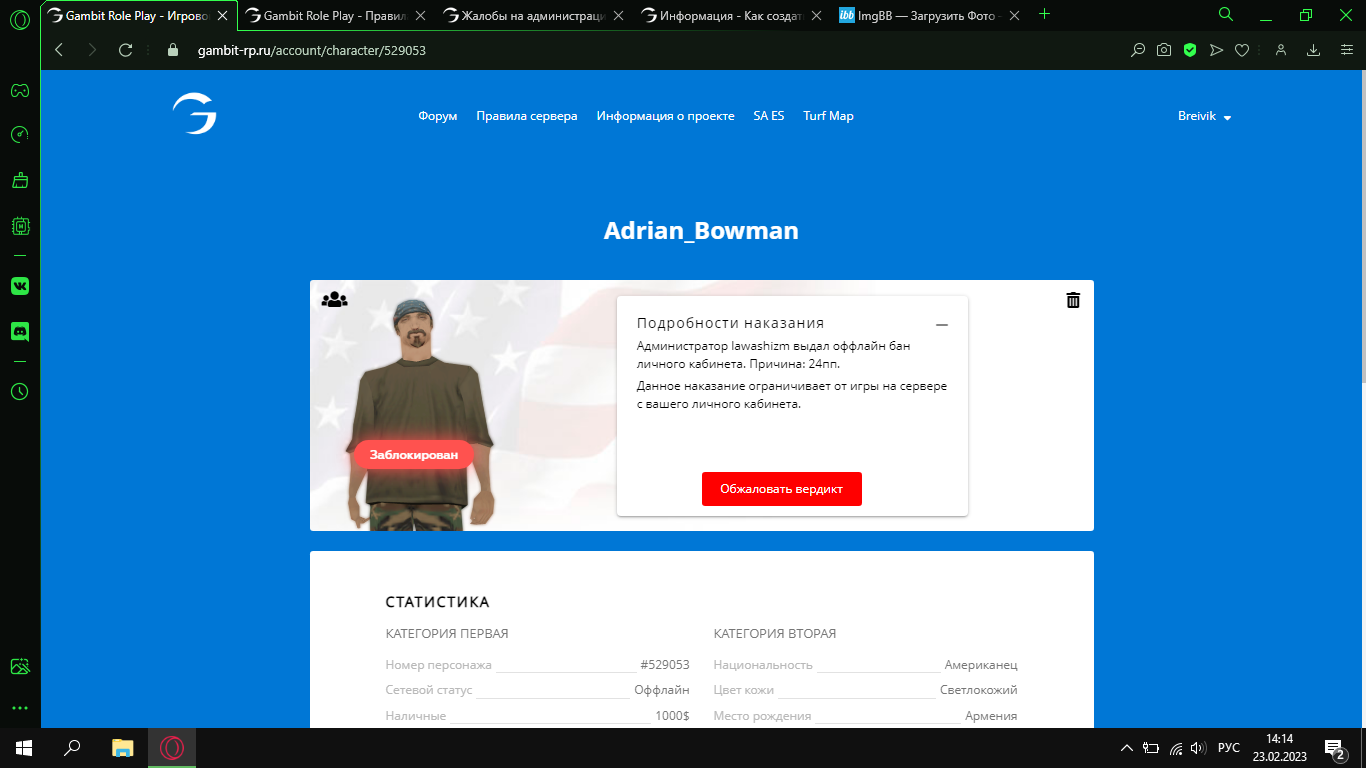The image size is (1366, 768).
Task: Click the Обжаловать вердикт button
Action: (x=781, y=489)
